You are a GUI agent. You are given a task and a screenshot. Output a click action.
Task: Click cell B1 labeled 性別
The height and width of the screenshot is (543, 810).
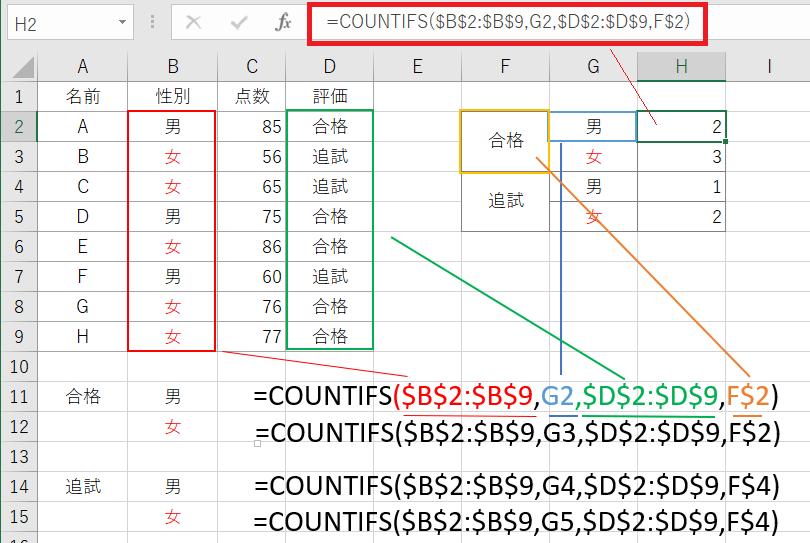[173, 97]
